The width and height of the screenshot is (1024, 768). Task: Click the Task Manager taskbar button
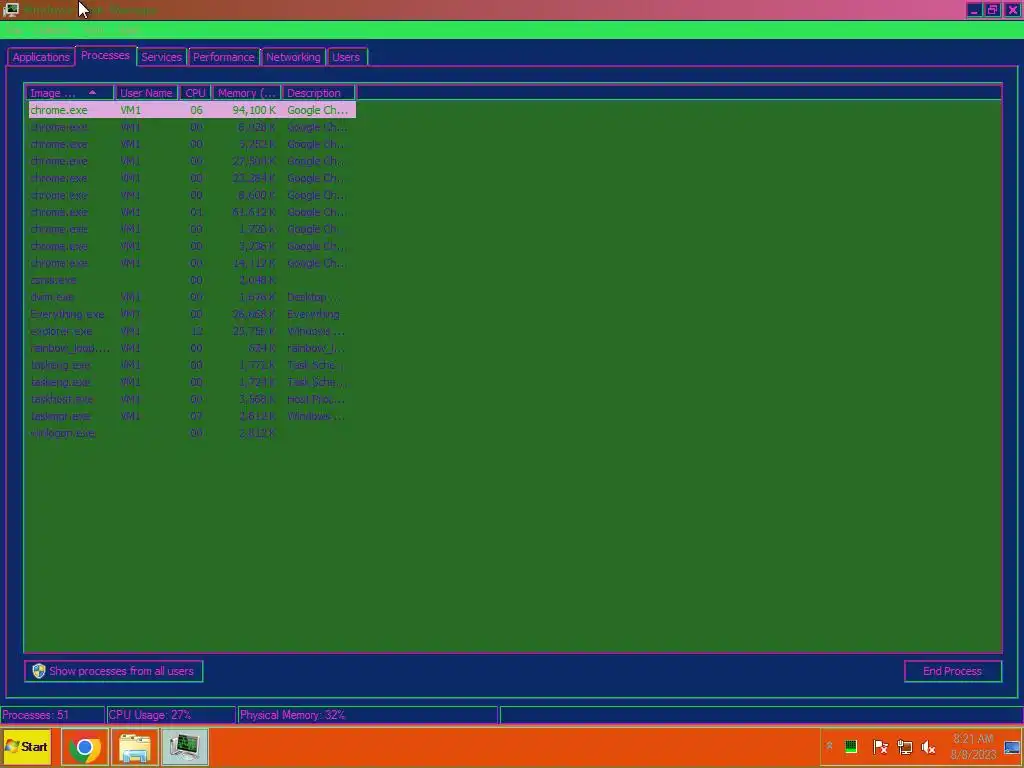click(185, 747)
